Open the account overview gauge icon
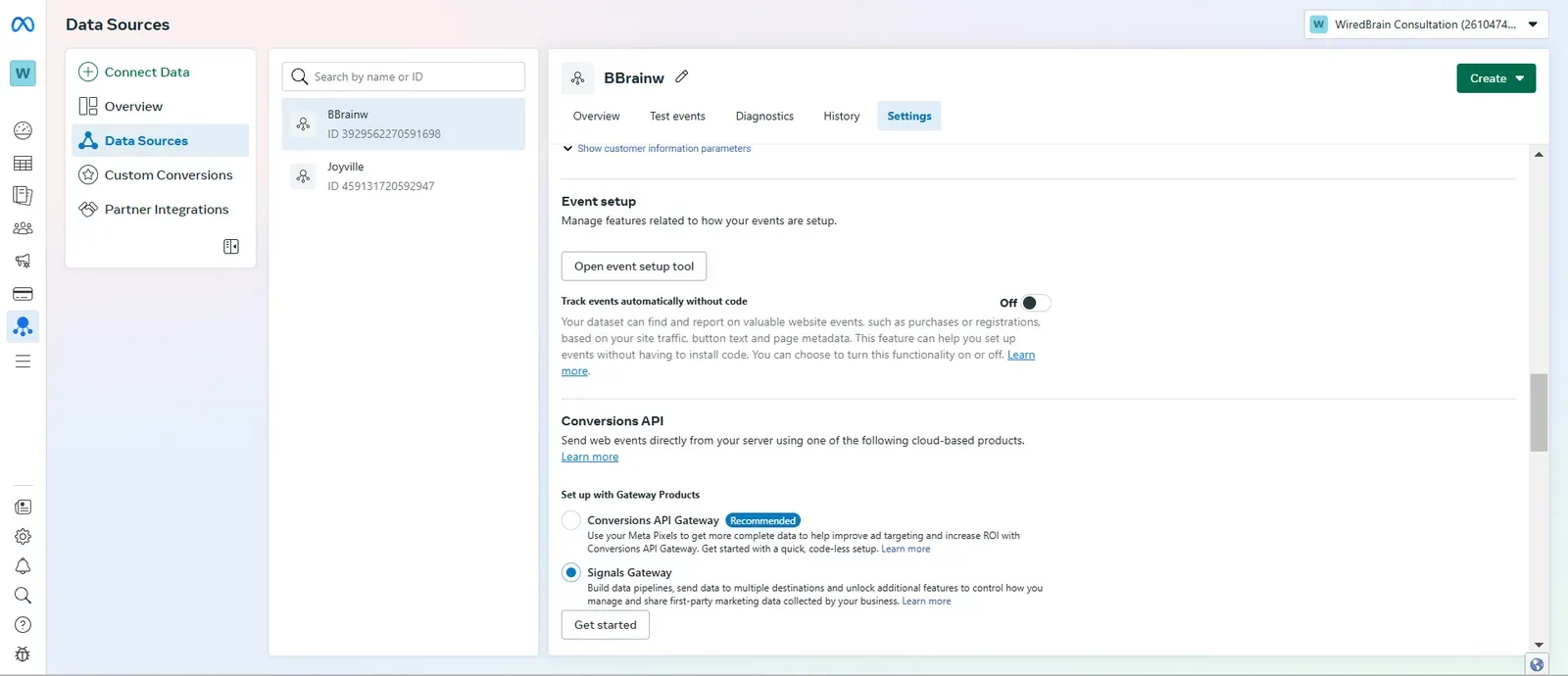This screenshot has width=1568, height=676. click(23, 130)
